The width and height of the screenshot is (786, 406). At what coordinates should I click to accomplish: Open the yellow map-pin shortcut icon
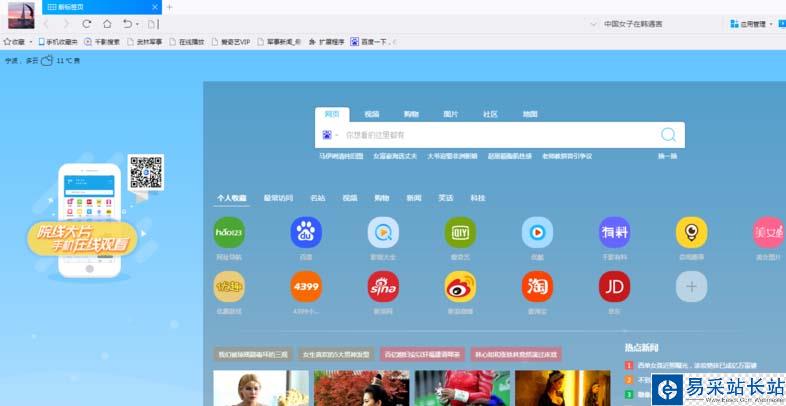[692, 232]
